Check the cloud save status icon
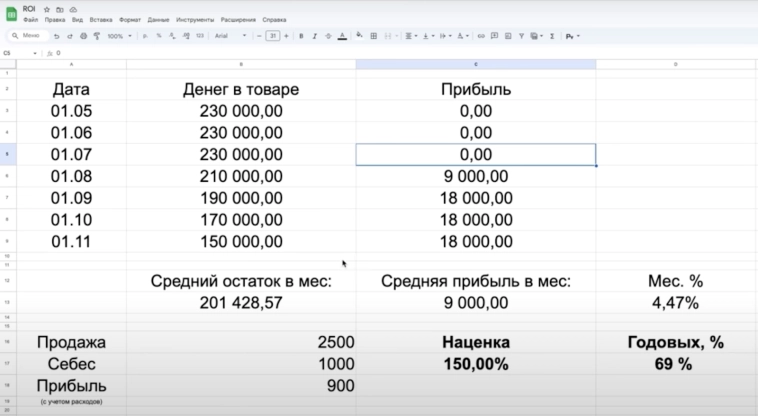The height and width of the screenshot is (416, 758). [73, 10]
